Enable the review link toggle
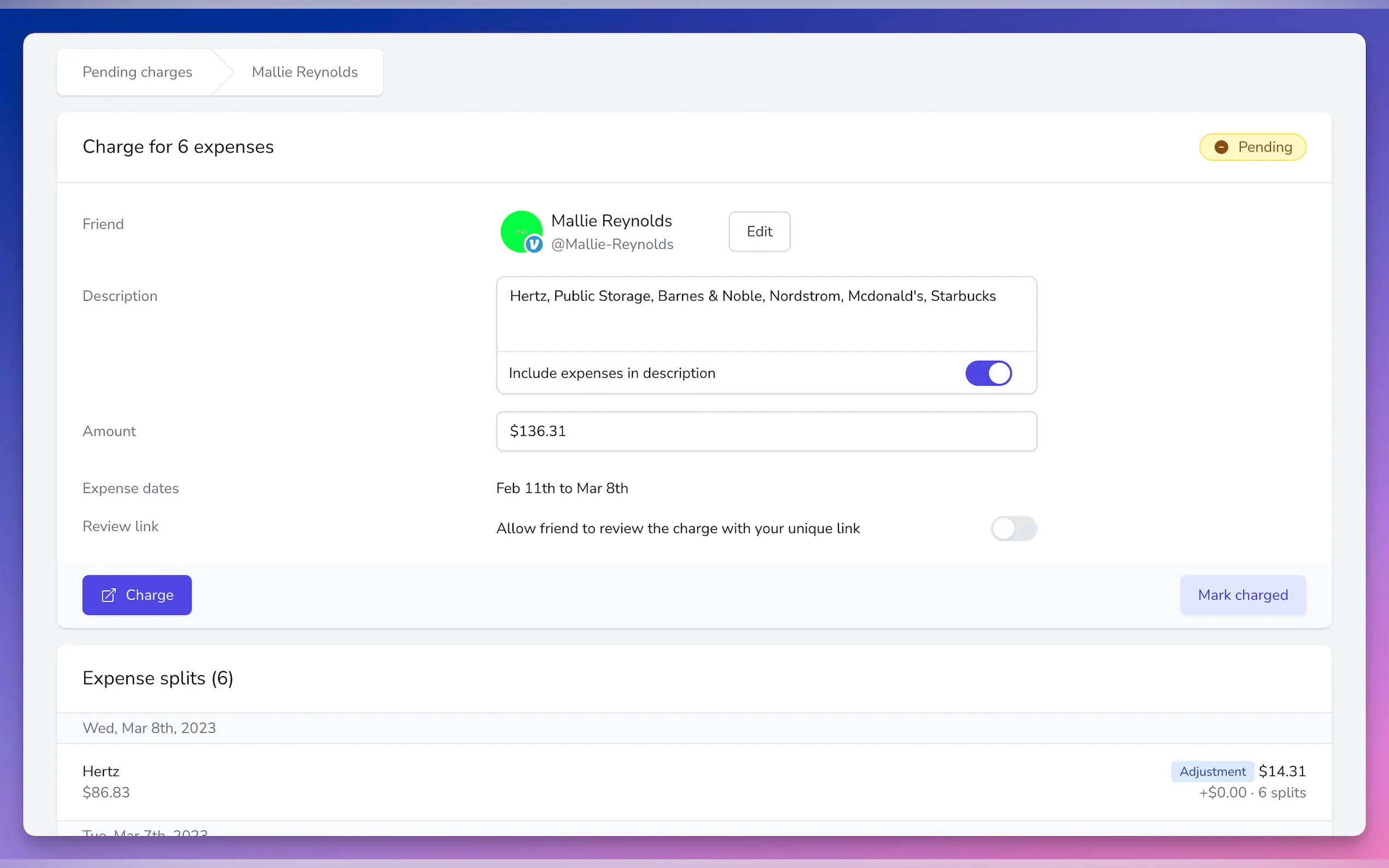 tap(1013, 528)
